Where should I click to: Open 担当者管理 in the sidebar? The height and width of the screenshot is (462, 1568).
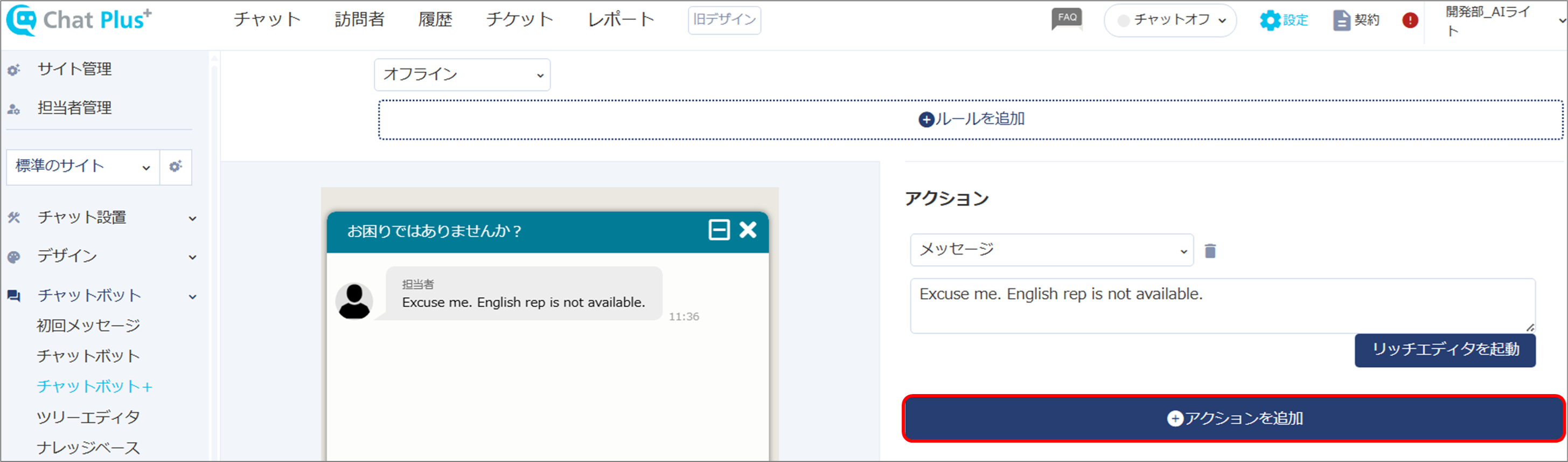[75, 108]
